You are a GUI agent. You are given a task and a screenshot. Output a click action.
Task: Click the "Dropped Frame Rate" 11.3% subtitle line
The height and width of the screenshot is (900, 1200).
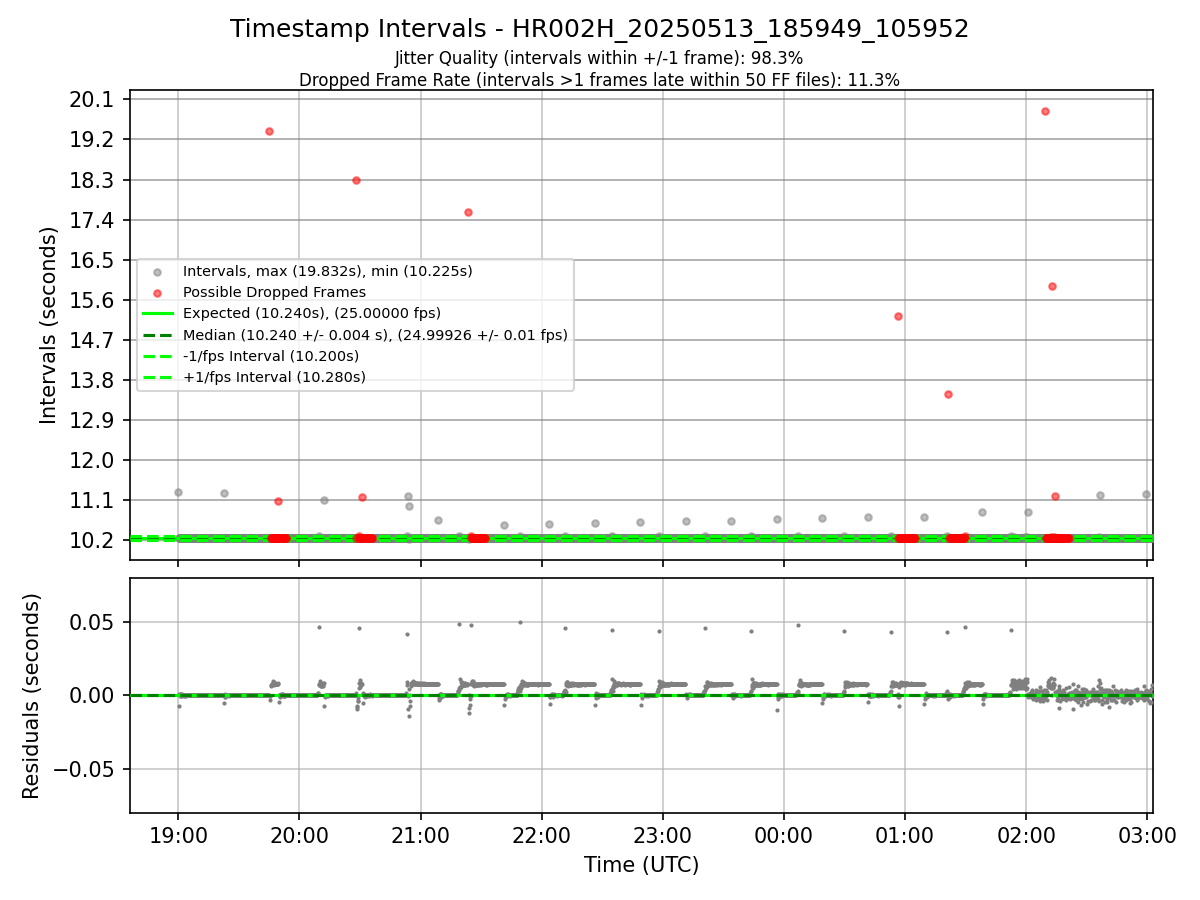(x=599, y=80)
